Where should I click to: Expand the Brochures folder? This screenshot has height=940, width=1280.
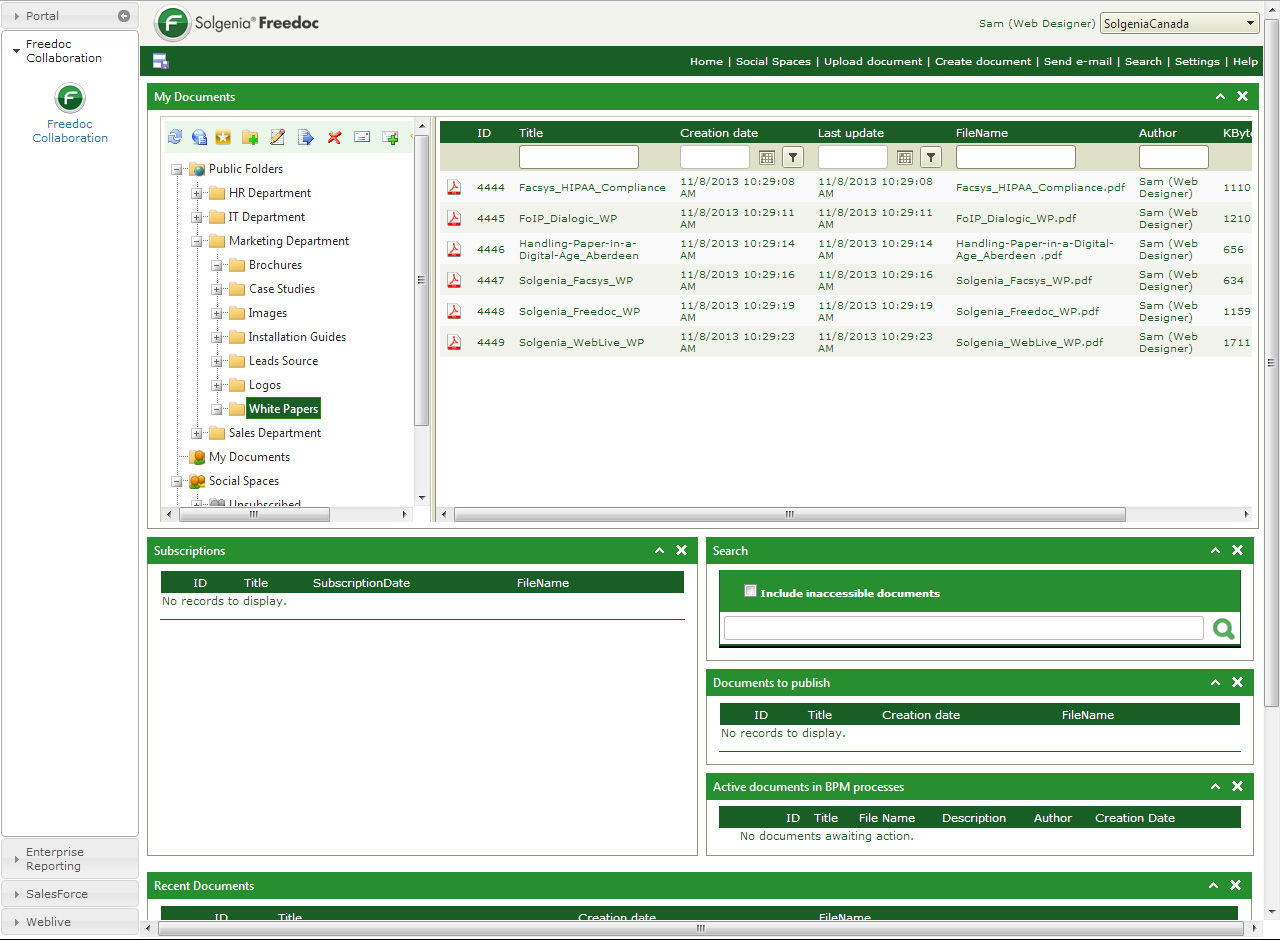click(x=217, y=265)
